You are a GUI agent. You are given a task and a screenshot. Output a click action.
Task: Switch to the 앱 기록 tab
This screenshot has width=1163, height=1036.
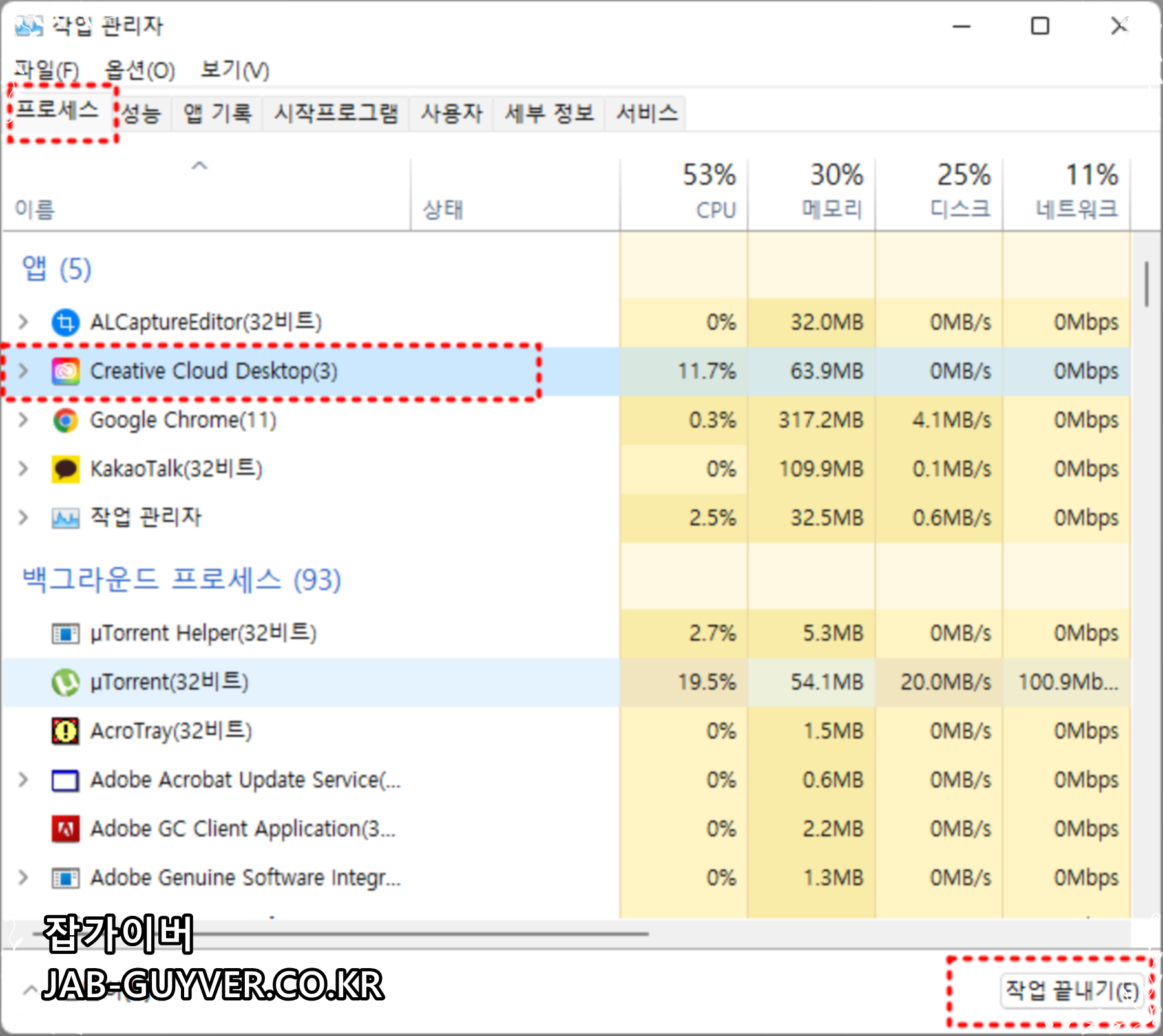point(217,114)
